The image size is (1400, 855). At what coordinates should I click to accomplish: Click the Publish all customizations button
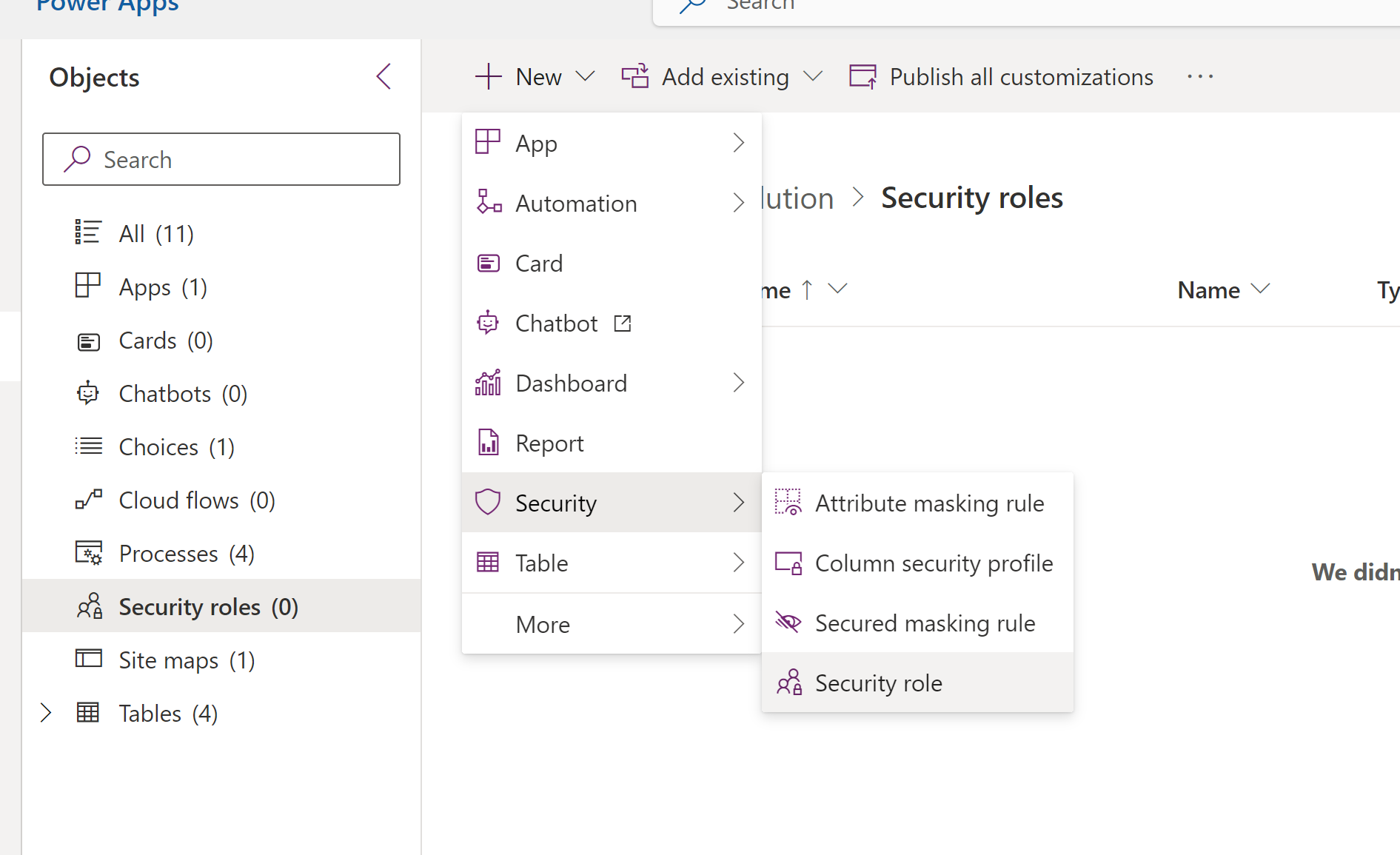pyautogui.click(x=1001, y=76)
